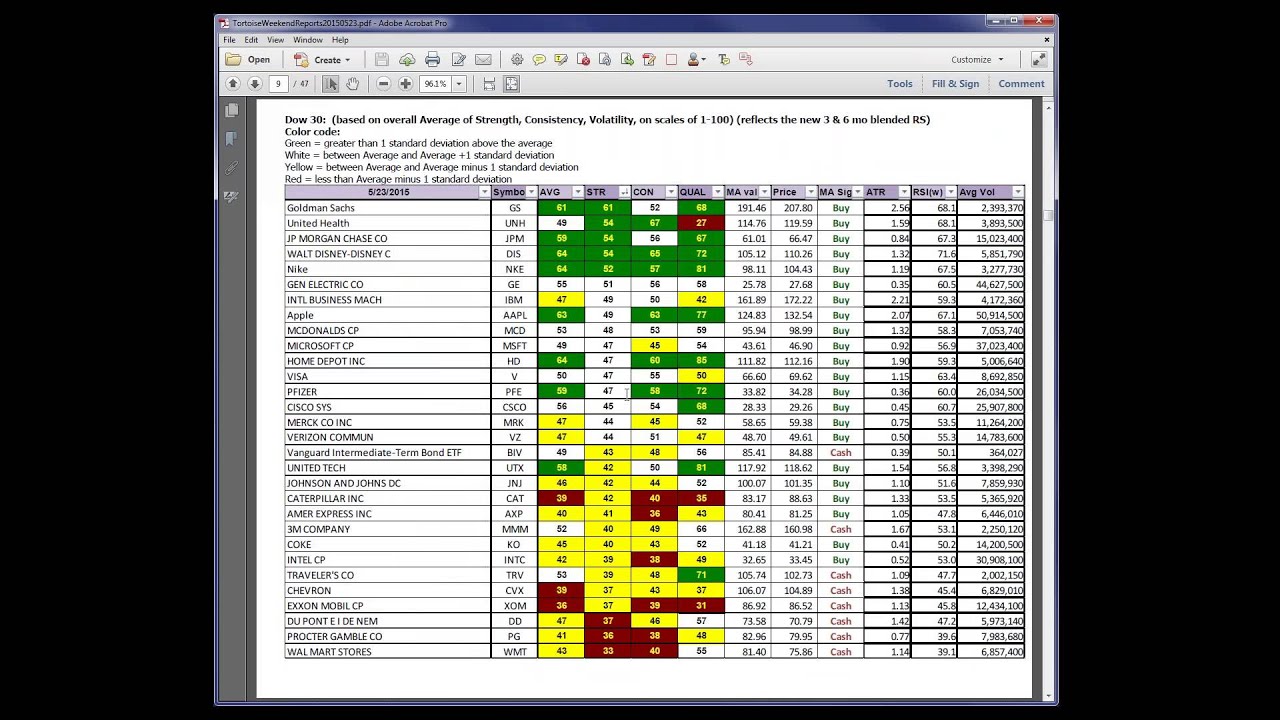This screenshot has height=720, width=1280.
Task: Add a sticky note comment
Action: (x=539, y=60)
